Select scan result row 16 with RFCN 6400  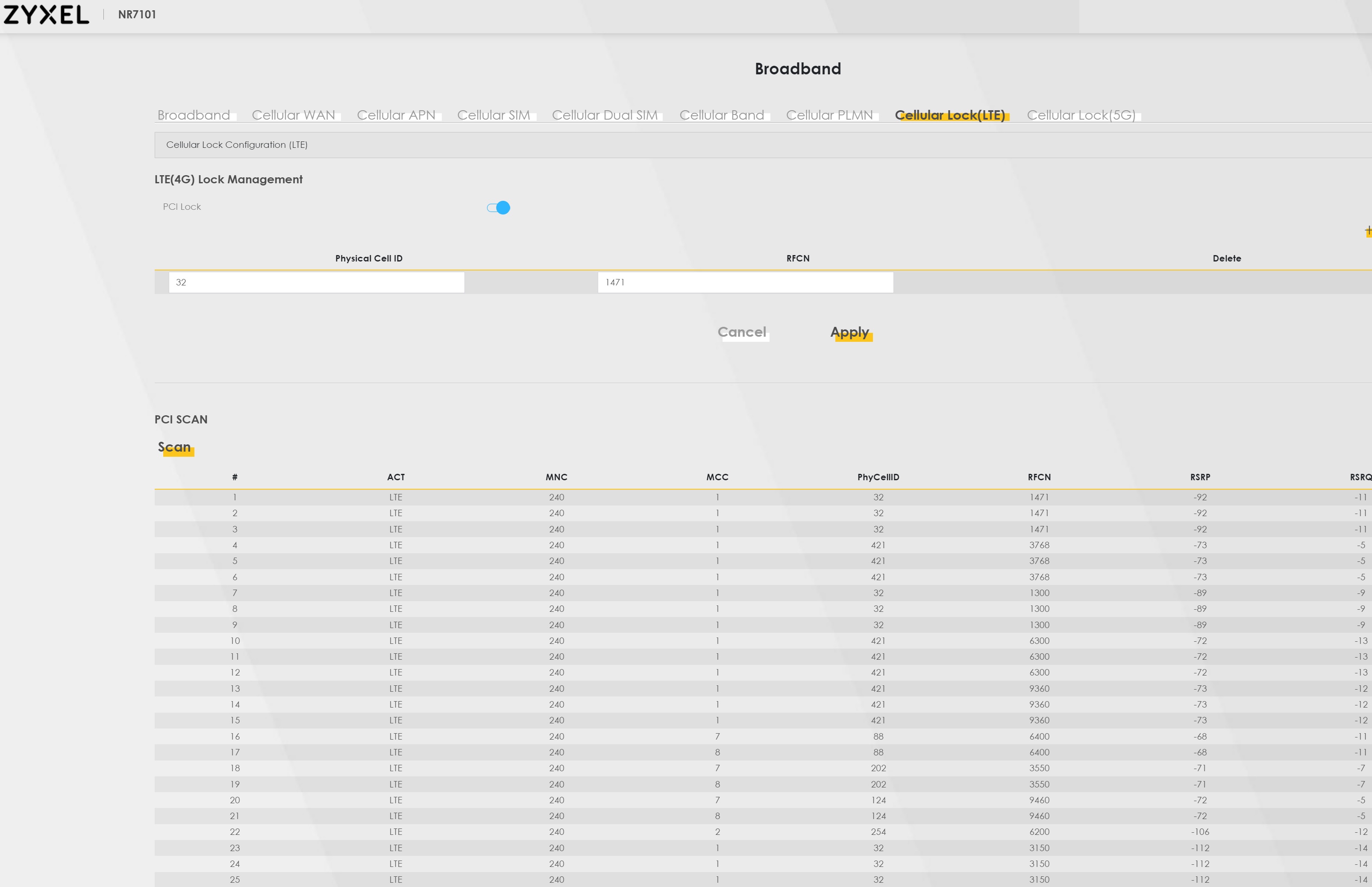click(x=1038, y=736)
